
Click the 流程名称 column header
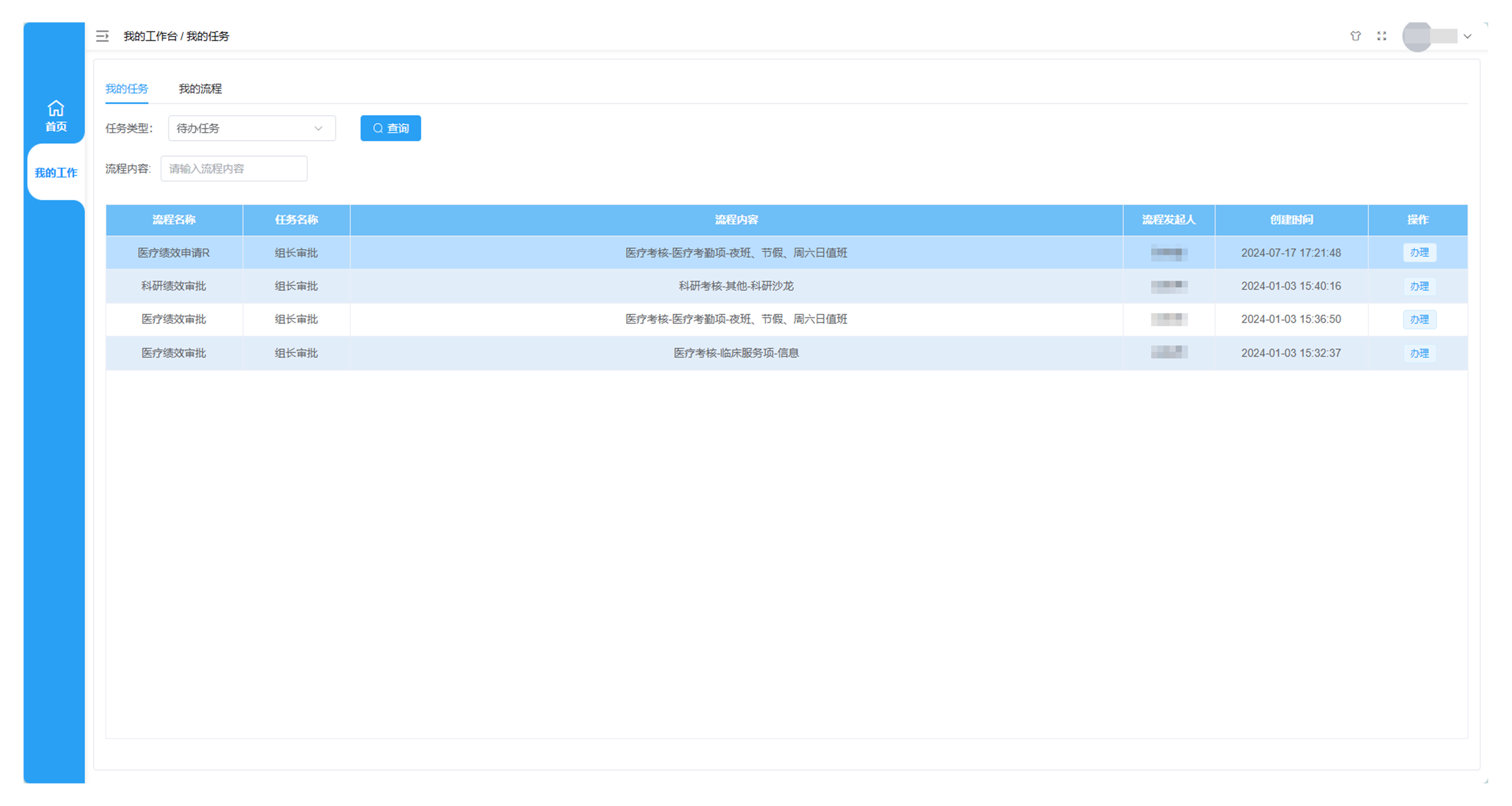coord(174,220)
